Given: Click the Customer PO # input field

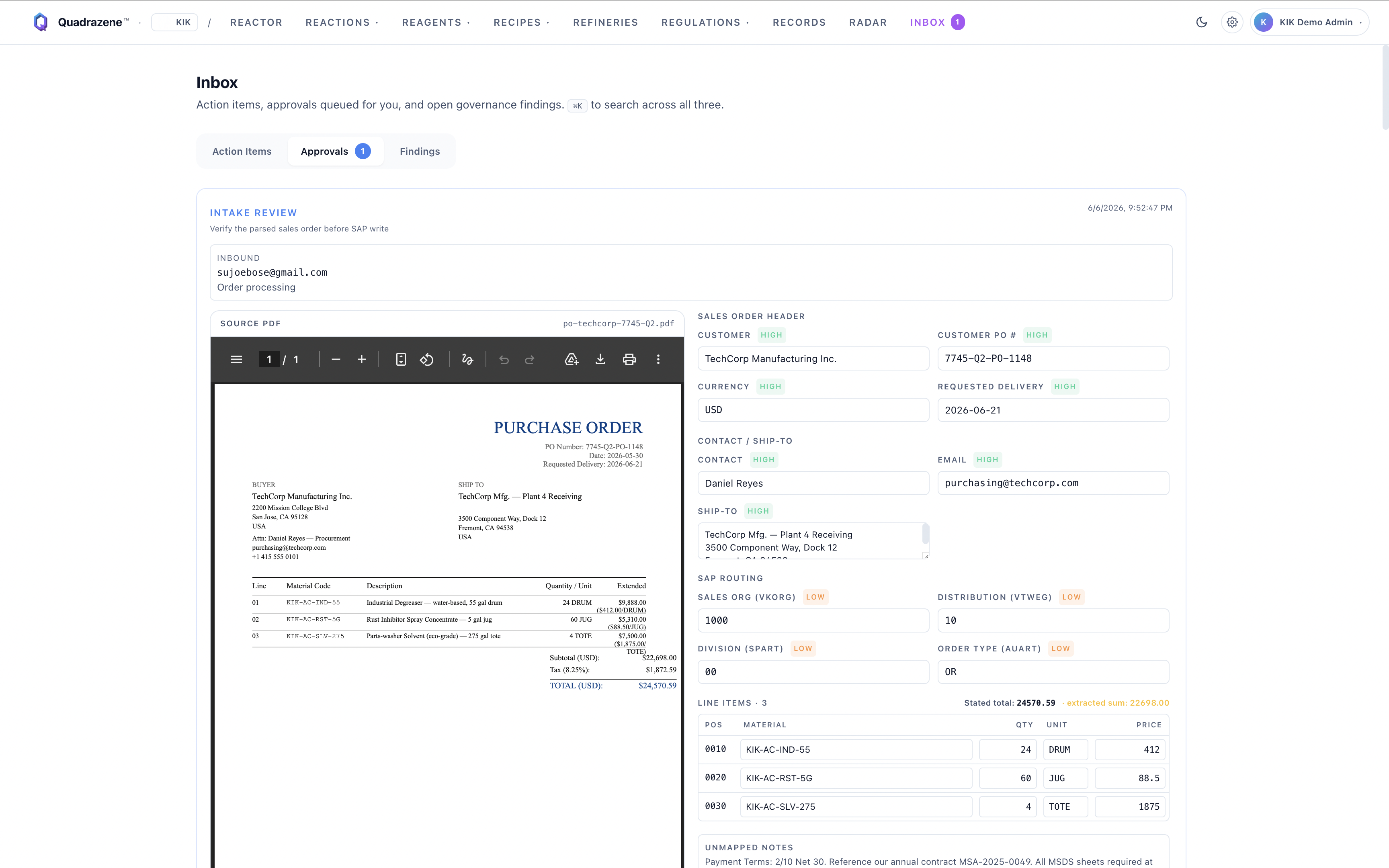Looking at the screenshot, I should pos(1053,358).
